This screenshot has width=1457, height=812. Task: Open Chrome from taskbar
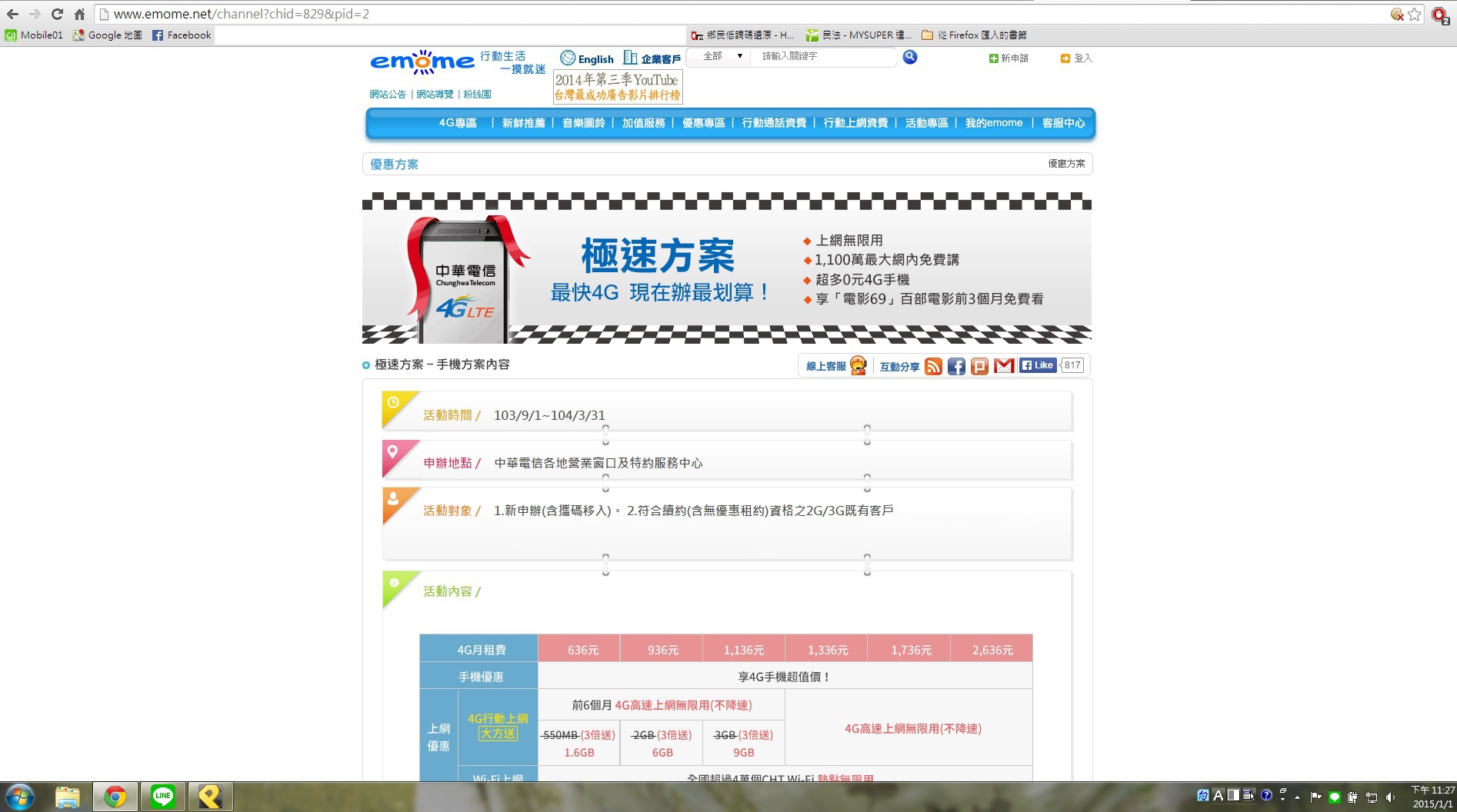tap(115, 797)
